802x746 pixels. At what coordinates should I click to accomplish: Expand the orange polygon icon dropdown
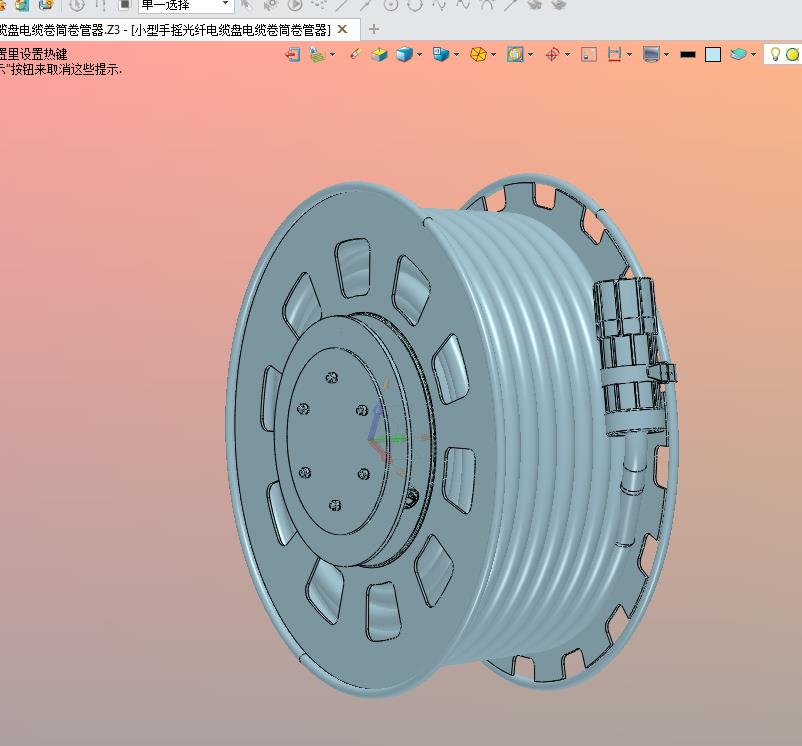(494, 54)
